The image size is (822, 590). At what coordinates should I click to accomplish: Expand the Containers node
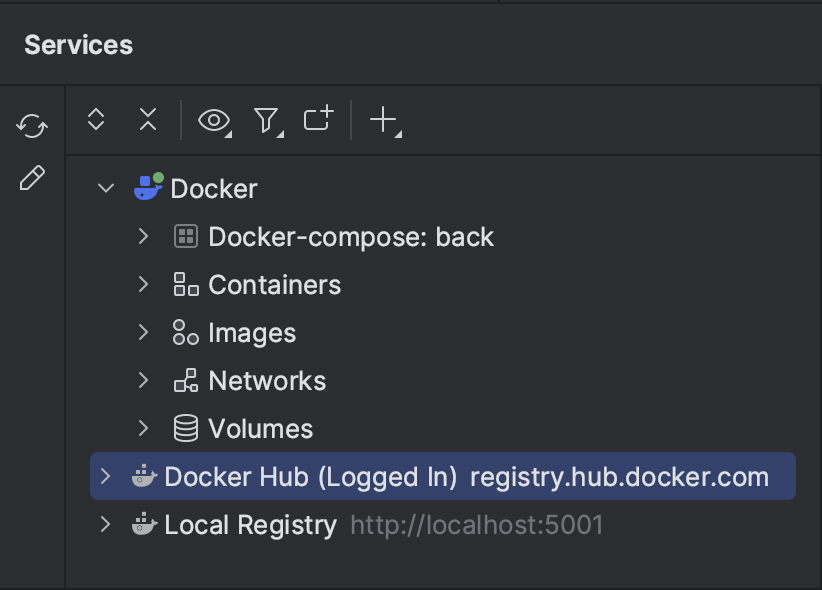click(x=143, y=284)
